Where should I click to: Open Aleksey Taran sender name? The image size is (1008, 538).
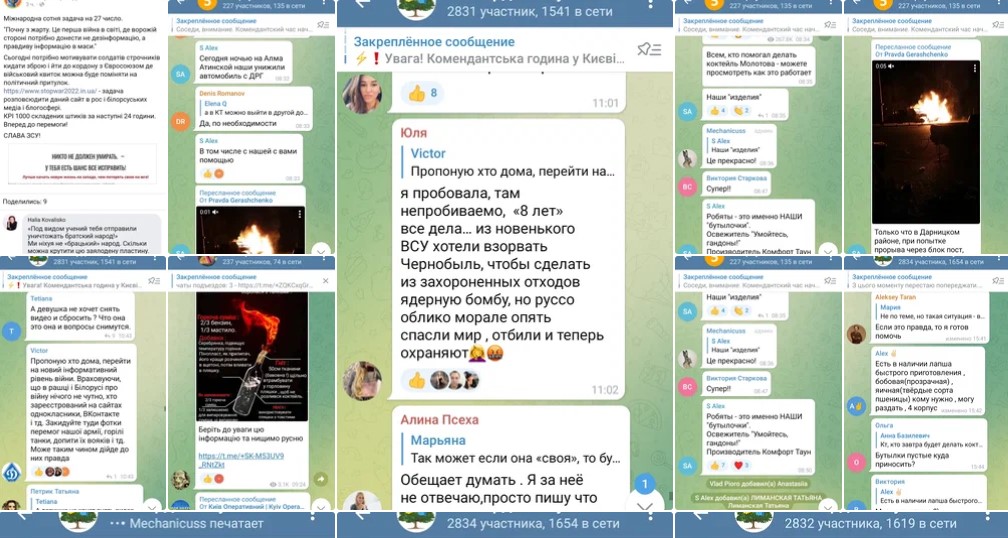896,298
